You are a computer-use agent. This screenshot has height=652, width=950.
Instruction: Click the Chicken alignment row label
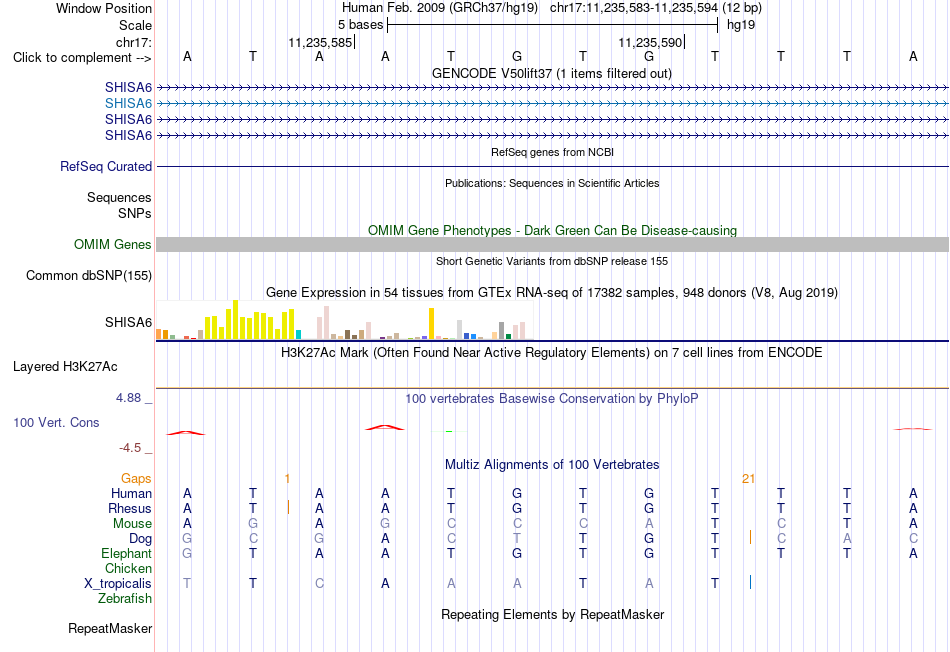128,568
